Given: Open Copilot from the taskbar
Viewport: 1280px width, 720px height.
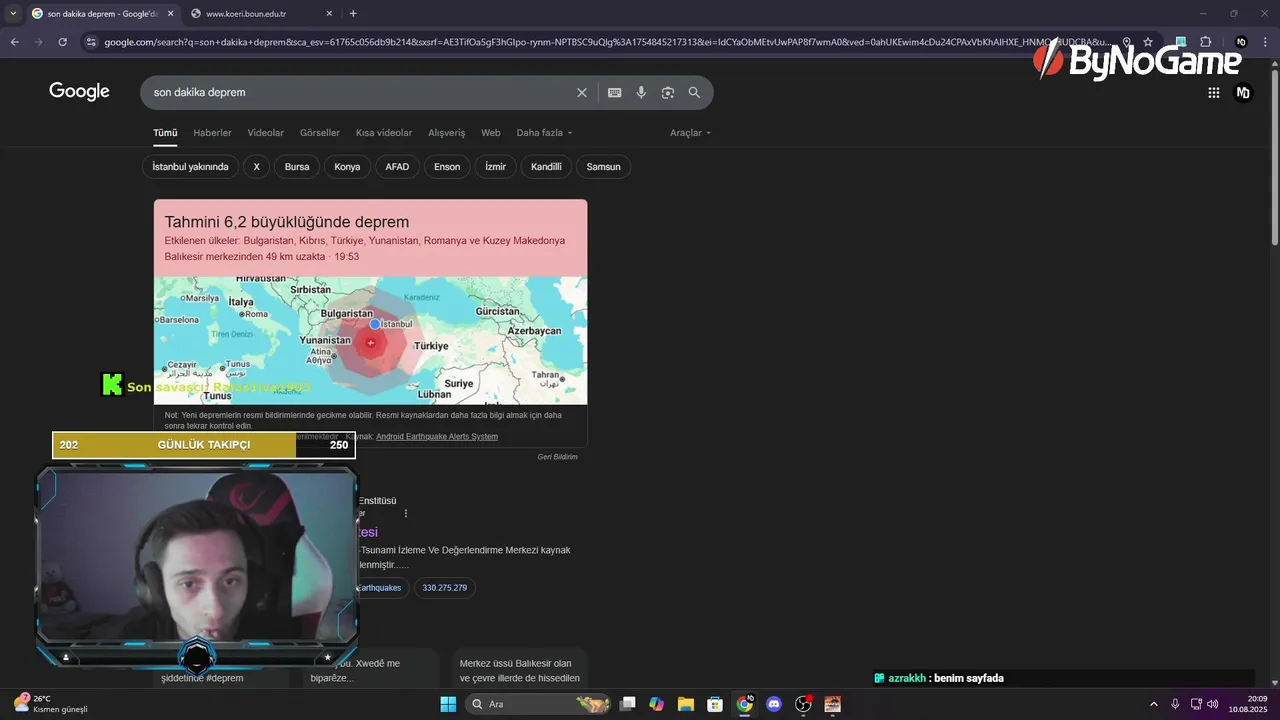Looking at the screenshot, I should pos(656,704).
